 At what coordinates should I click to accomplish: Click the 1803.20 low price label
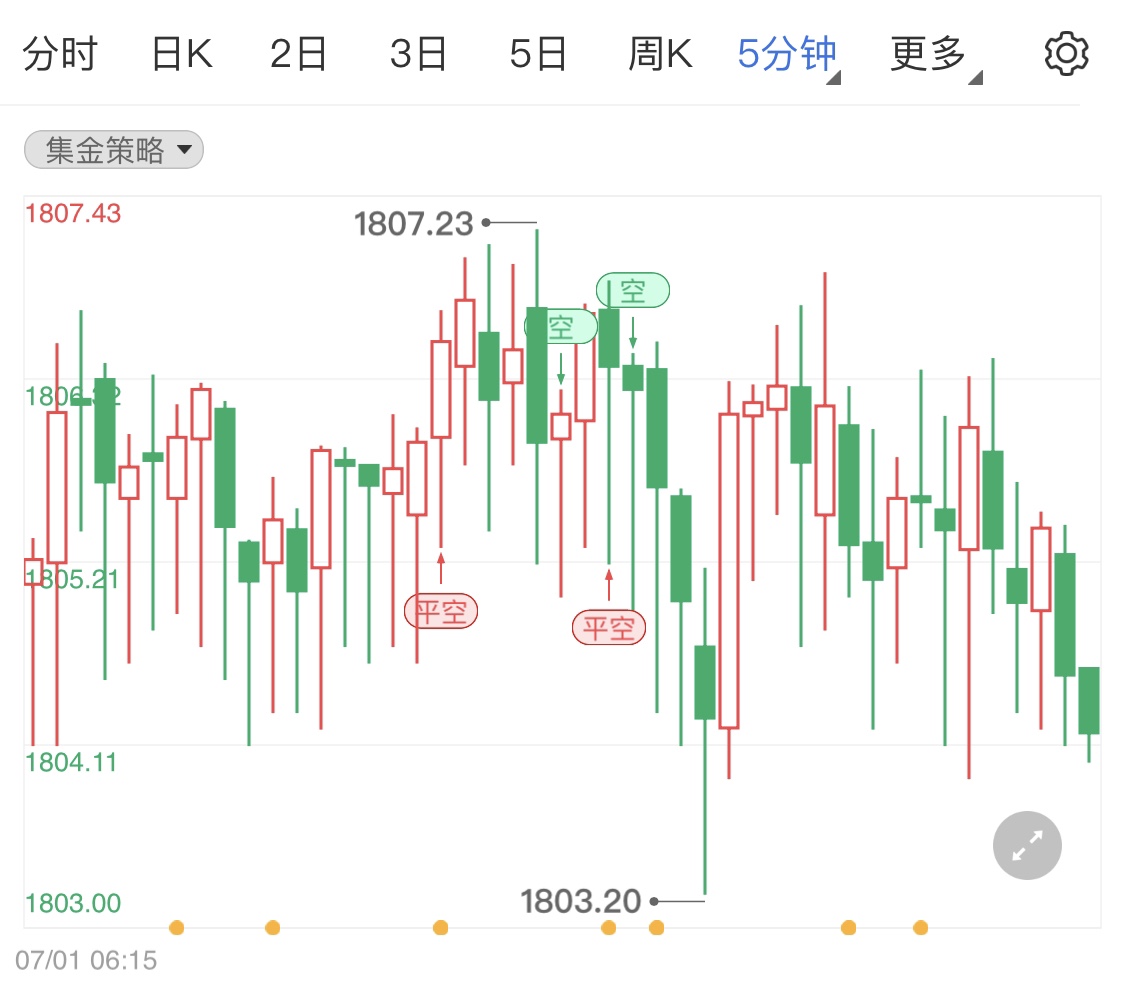pyautogui.click(x=580, y=901)
